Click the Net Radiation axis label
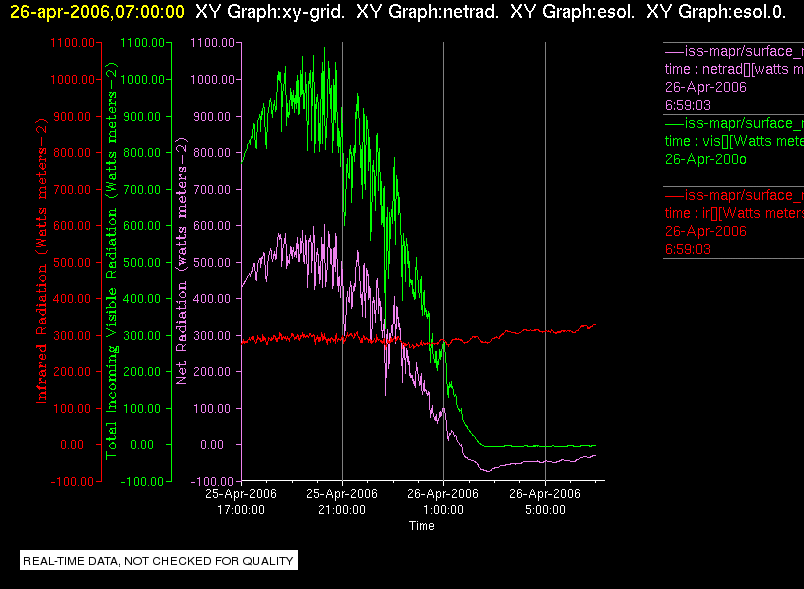 tap(181, 261)
